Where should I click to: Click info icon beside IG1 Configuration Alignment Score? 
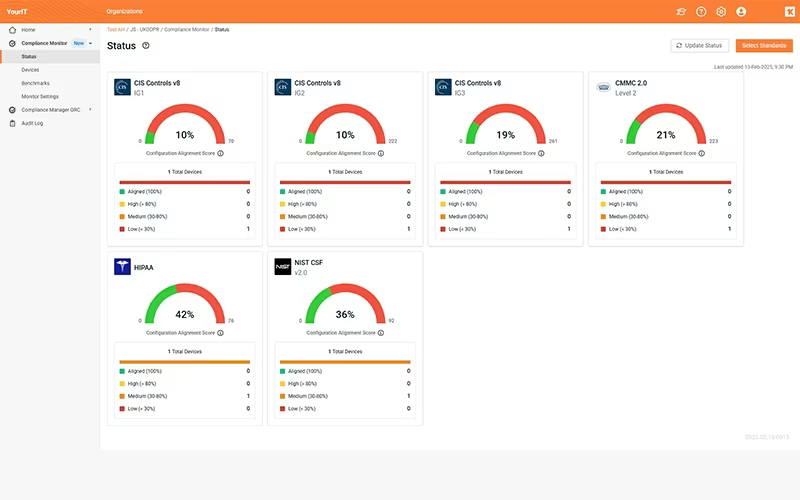(x=220, y=153)
